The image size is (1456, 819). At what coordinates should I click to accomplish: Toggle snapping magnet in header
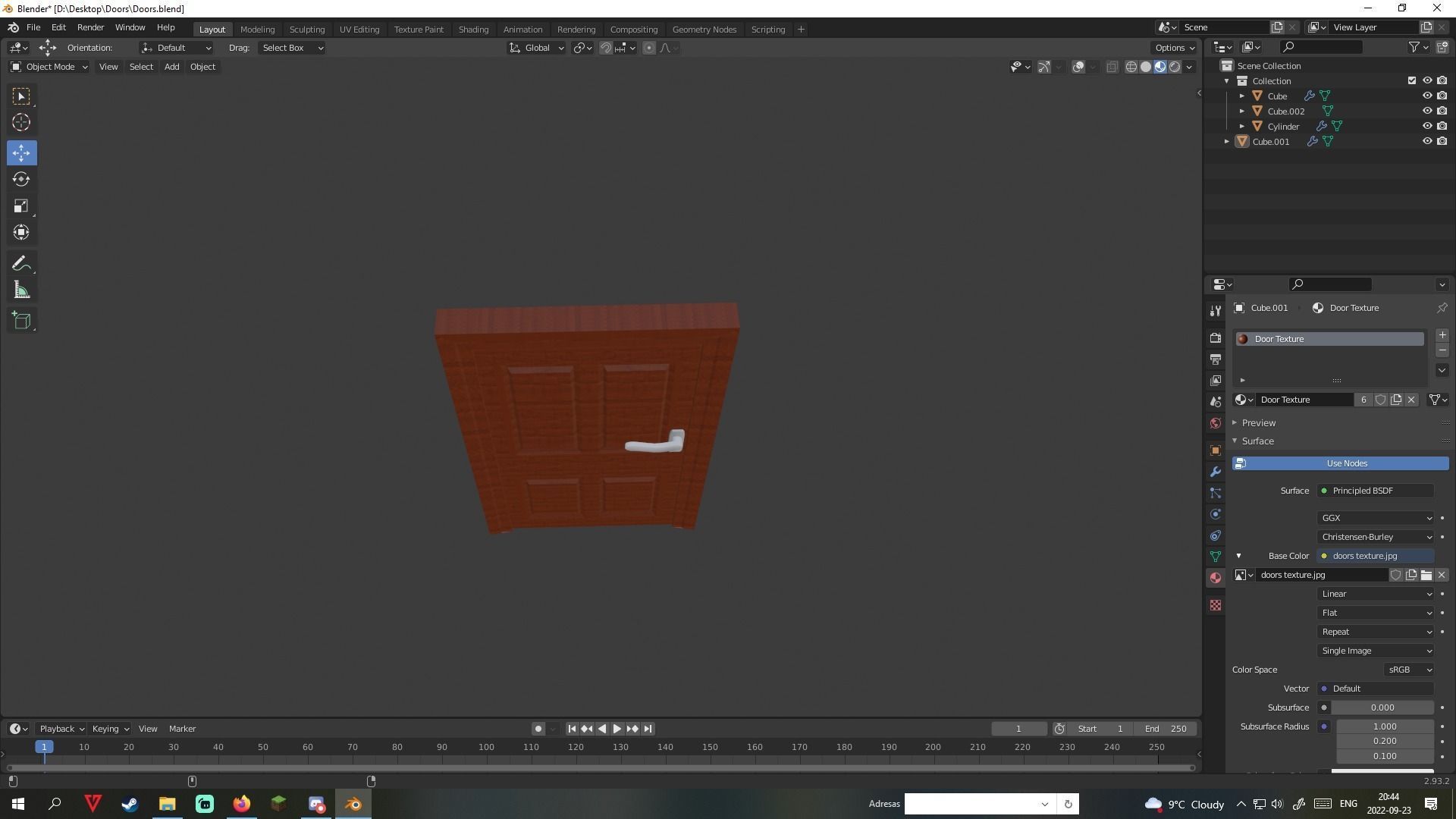pos(606,48)
